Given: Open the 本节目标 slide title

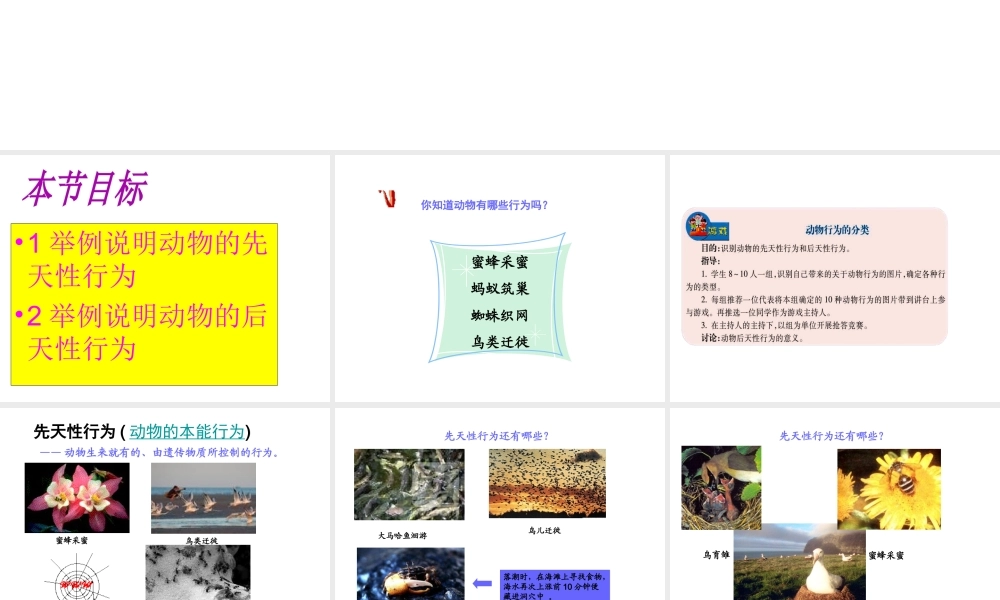Looking at the screenshot, I should pyautogui.click(x=85, y=189).
